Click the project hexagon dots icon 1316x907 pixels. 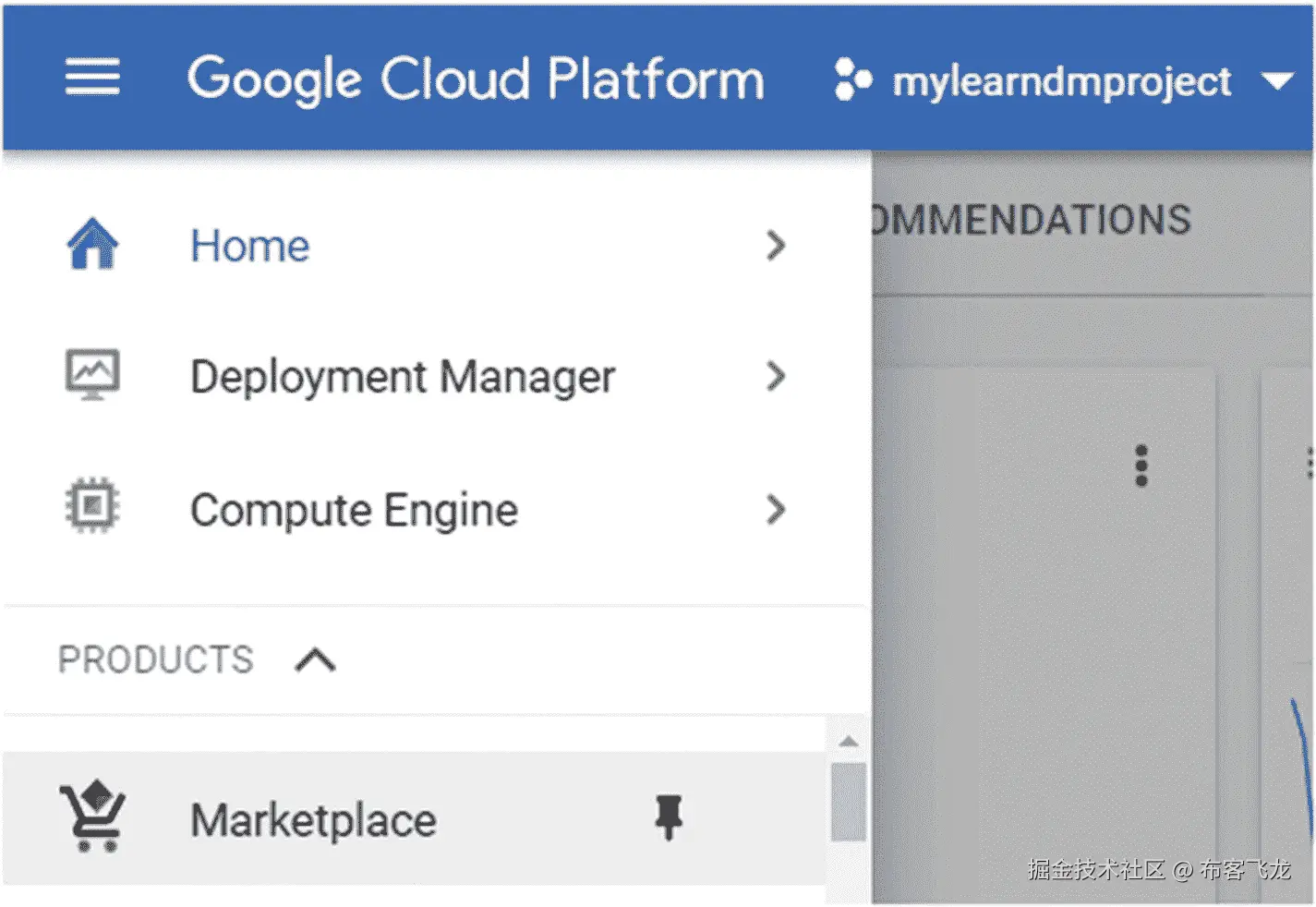(852, 79)
